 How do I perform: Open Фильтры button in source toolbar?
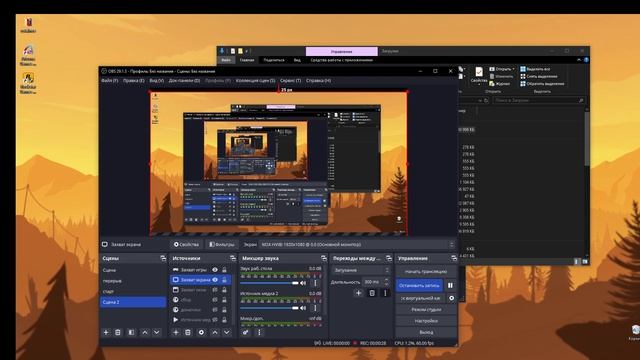tap(222, 244)
